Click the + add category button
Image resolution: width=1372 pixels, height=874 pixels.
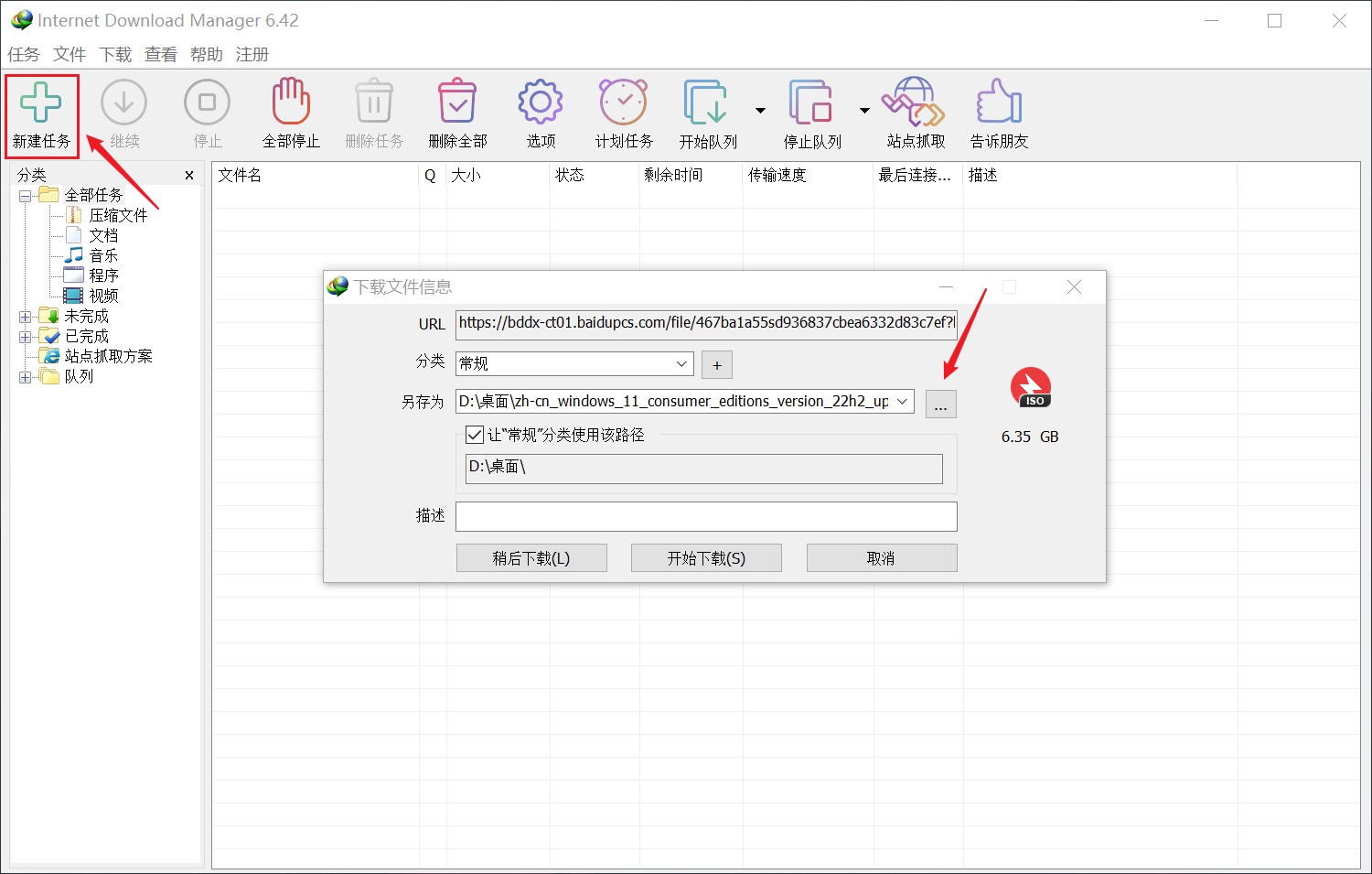(717, 365)
